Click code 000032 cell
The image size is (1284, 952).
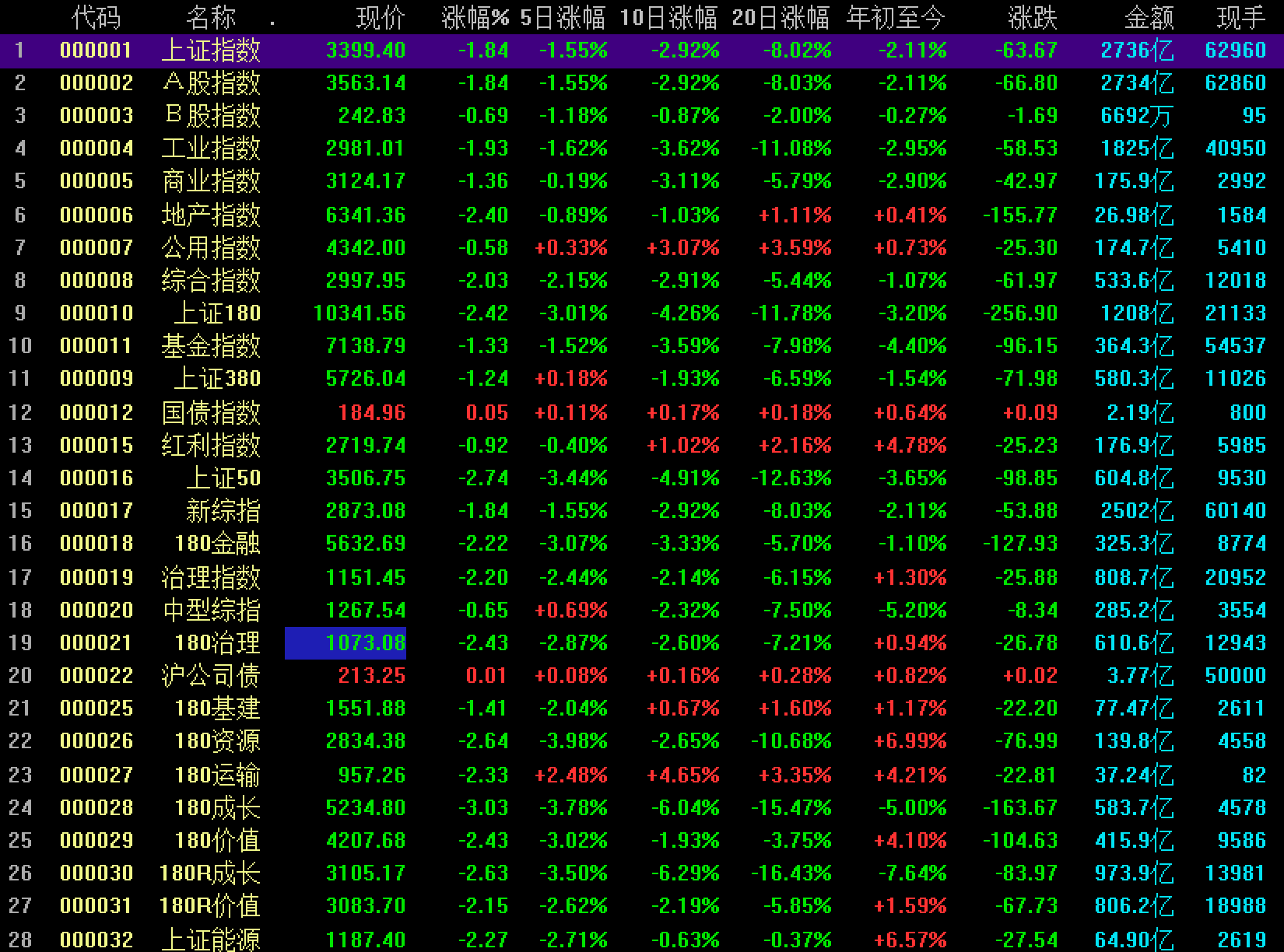[96, 940]
